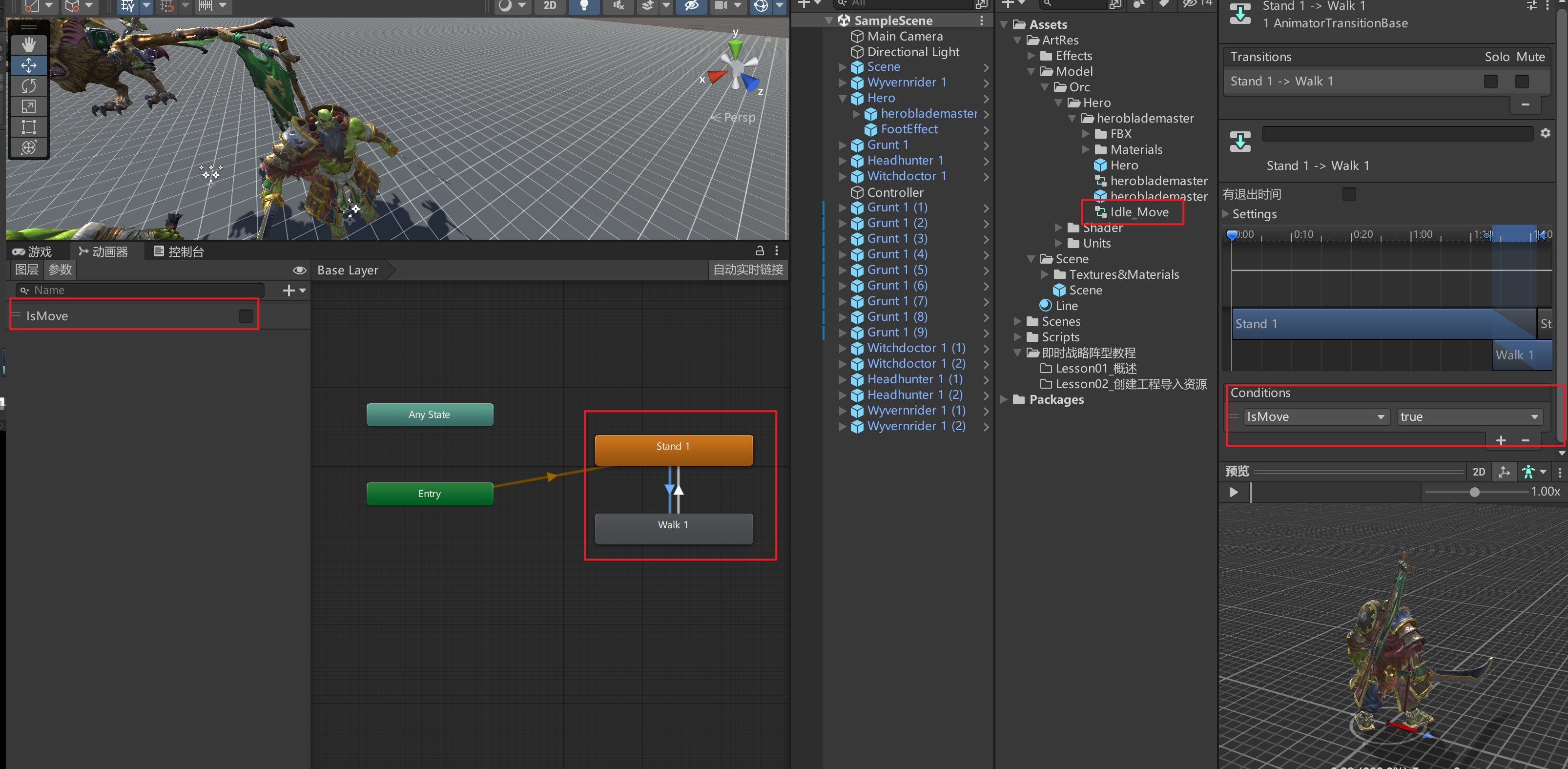Select the Entry node
This screenshot has height=769, width=1568.
(x=430, y=494)
